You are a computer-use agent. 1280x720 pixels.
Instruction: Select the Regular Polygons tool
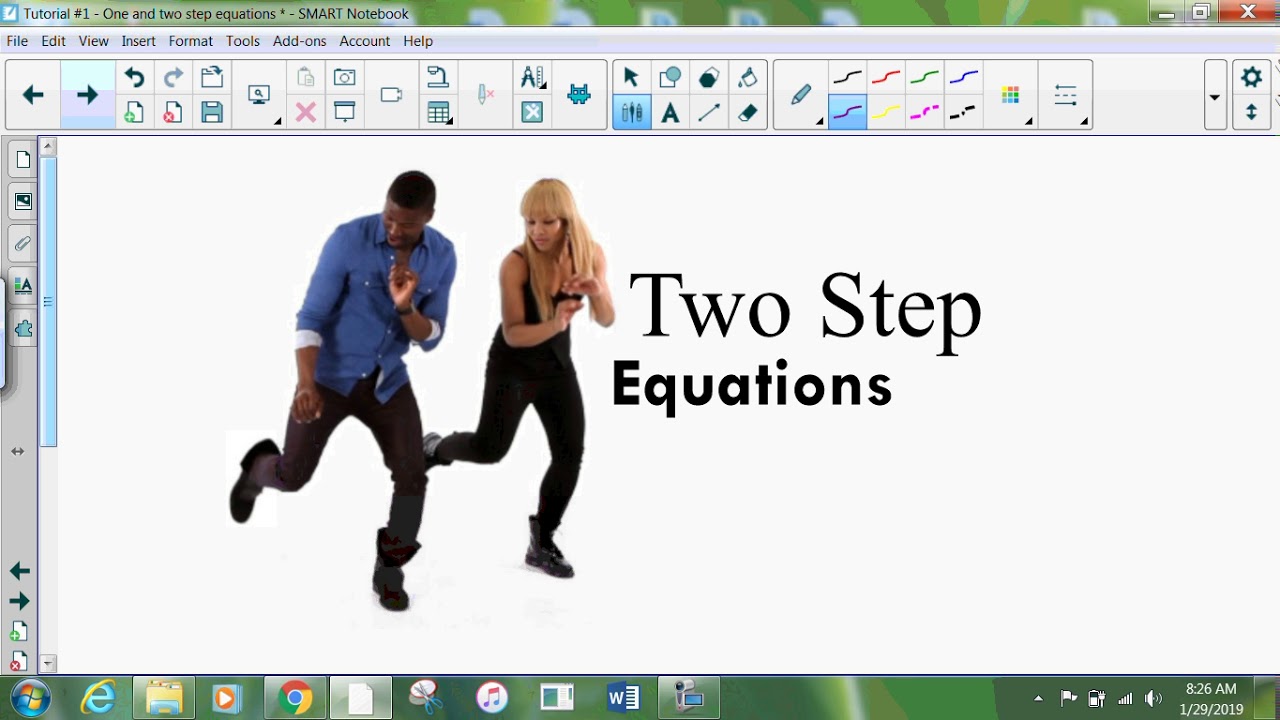coord(709,78)
